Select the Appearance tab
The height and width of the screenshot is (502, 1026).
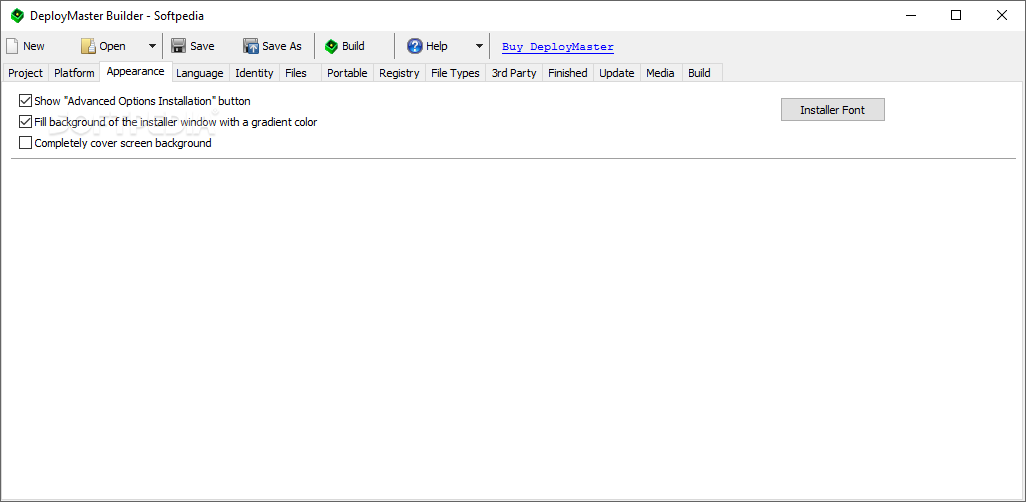click(x=135, y=71)
